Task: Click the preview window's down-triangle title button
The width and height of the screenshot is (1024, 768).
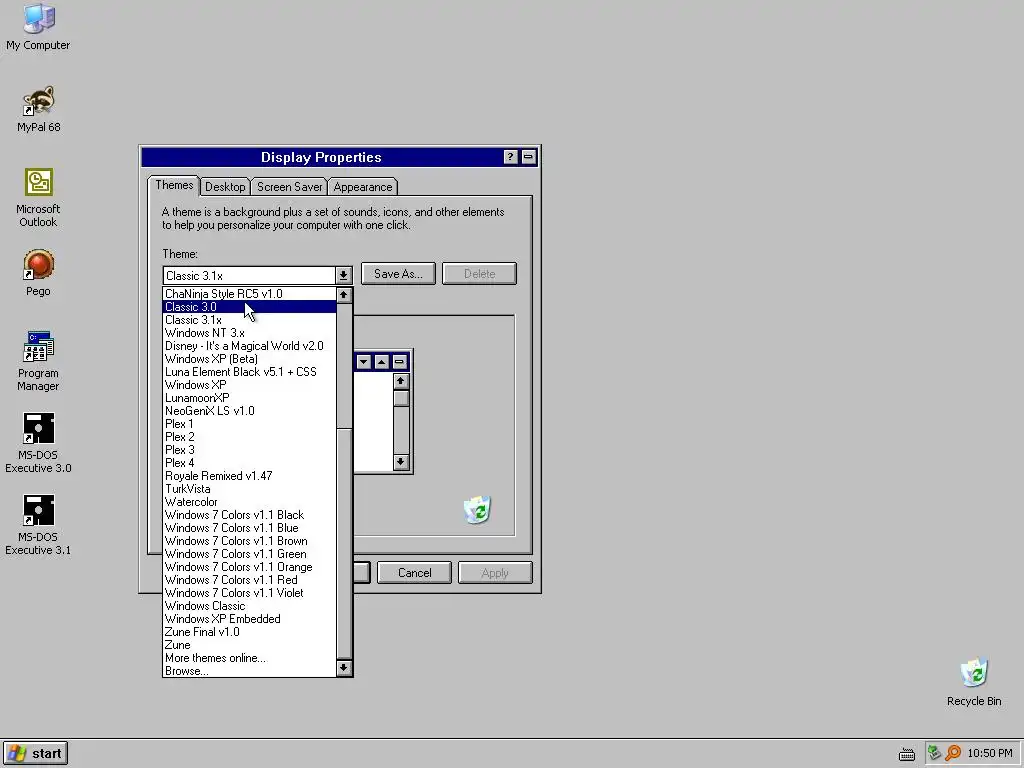Action: point(364,361)
